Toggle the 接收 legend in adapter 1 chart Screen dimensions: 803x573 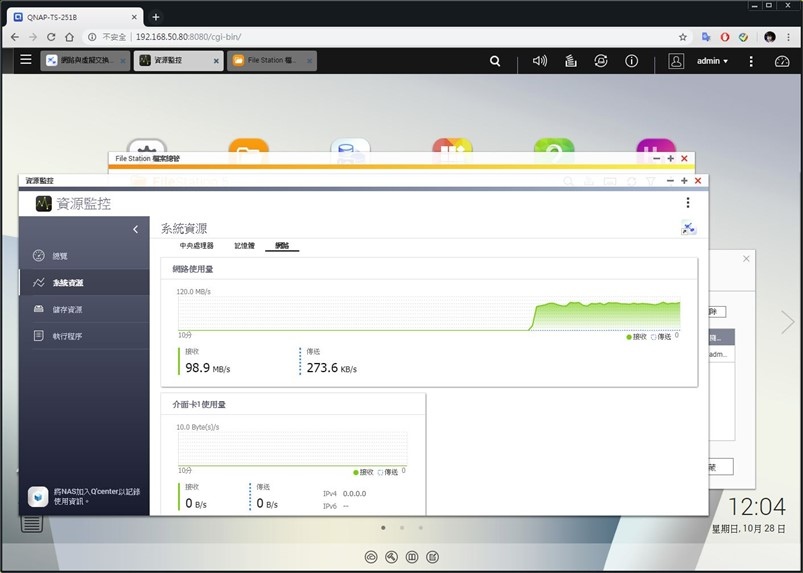[364, 472]
